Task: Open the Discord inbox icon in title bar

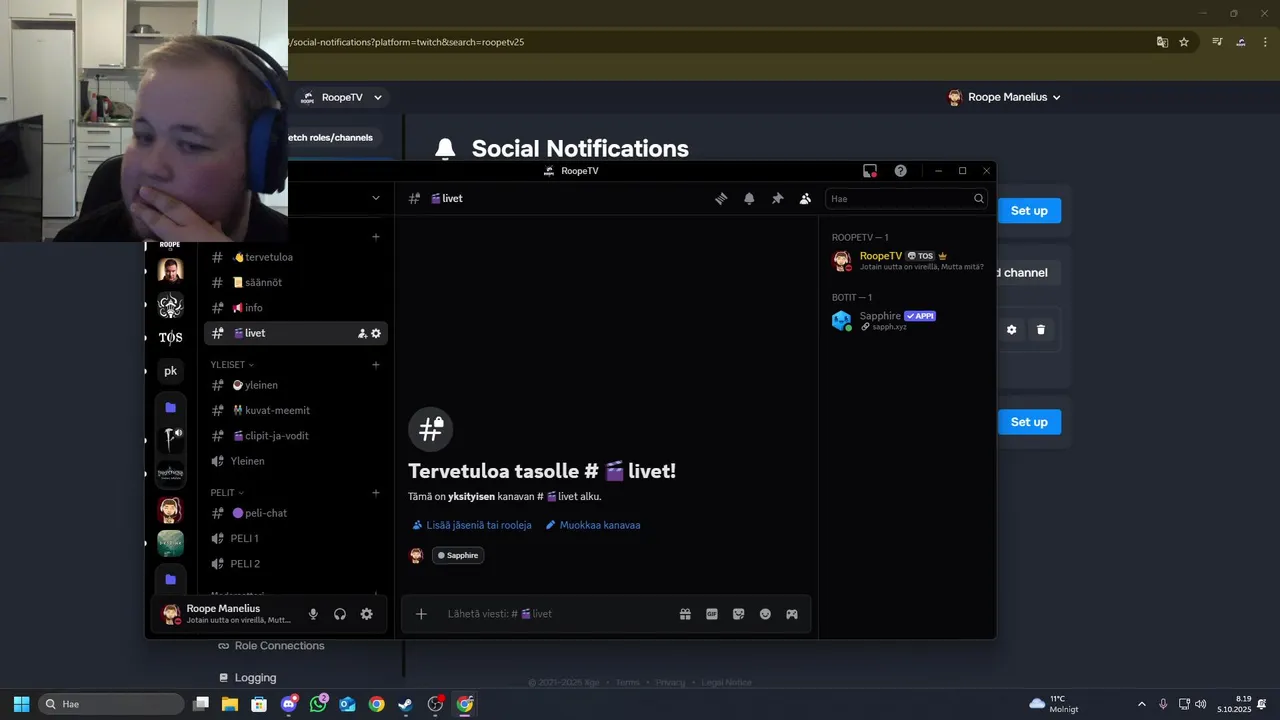Action: click(870, 171)
